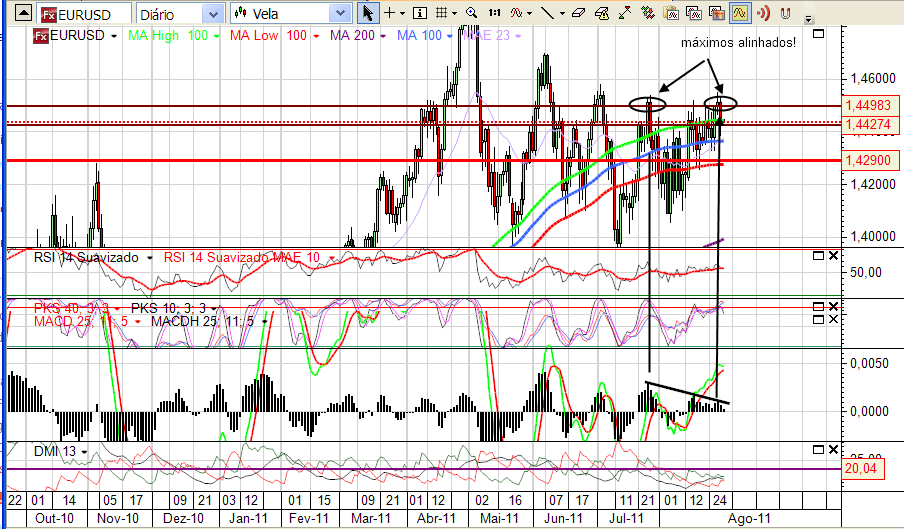Click the 'máximos alinhados!' text annotation
This screenshot has width=904, height=529.
(739, 43)
